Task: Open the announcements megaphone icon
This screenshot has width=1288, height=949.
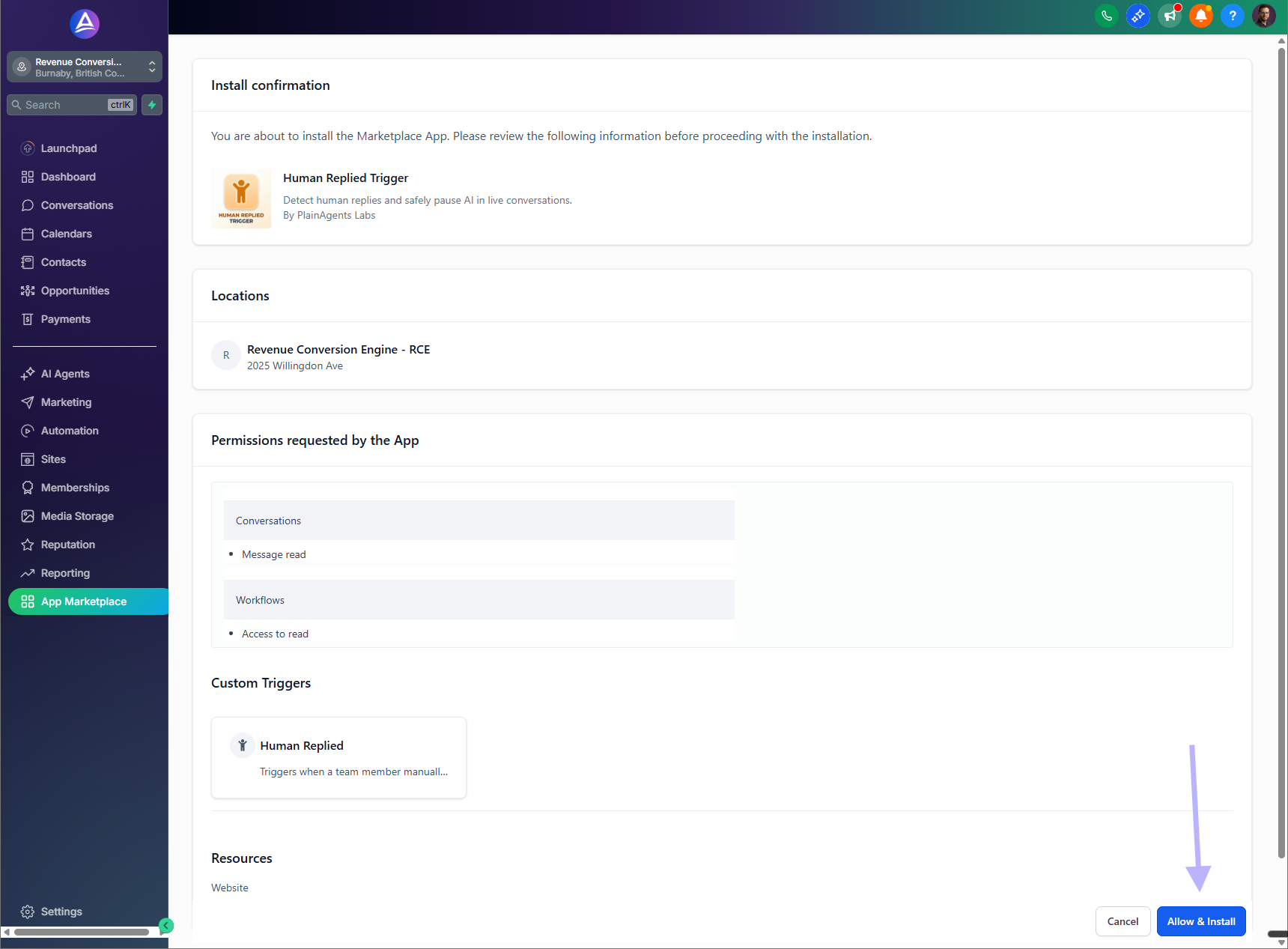Action: [x=1170, y=15]
